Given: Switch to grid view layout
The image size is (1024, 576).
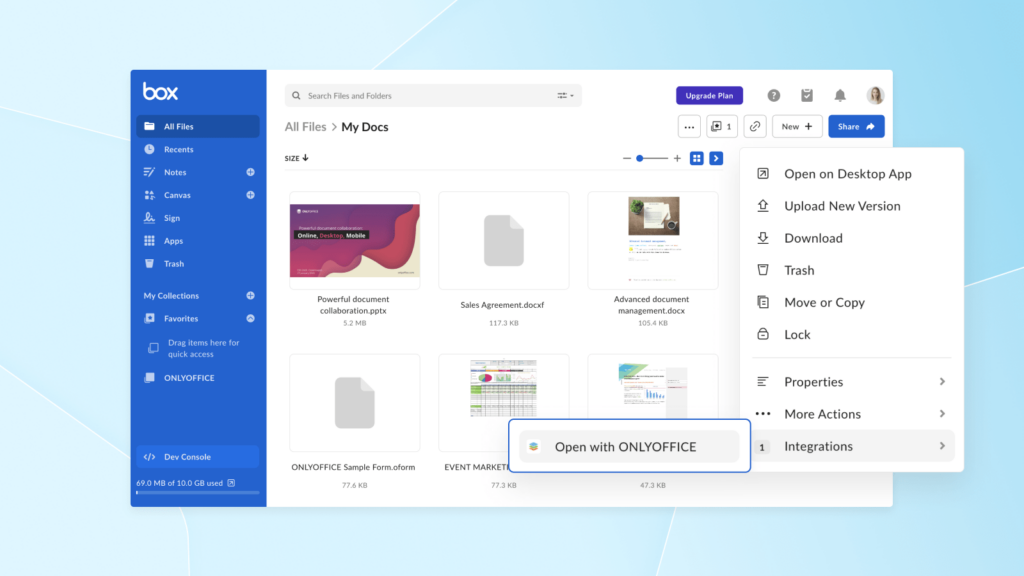Looking at the screenshot, I should click(x=696, y=158).
